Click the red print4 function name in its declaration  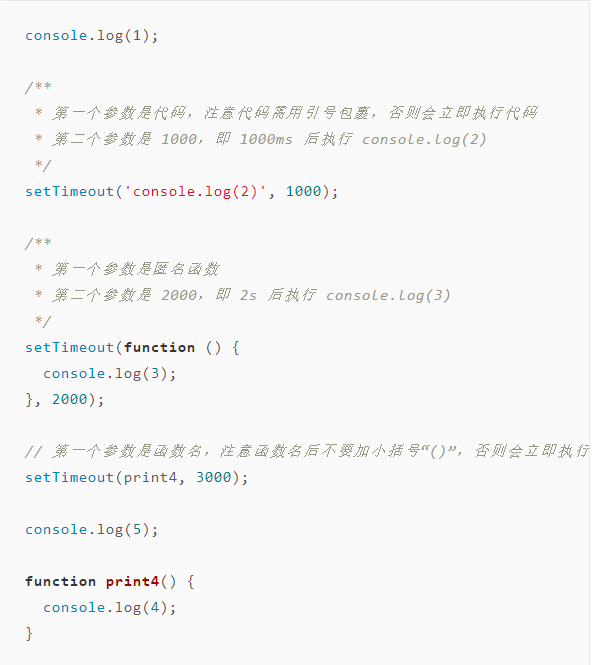coord(132,581)
